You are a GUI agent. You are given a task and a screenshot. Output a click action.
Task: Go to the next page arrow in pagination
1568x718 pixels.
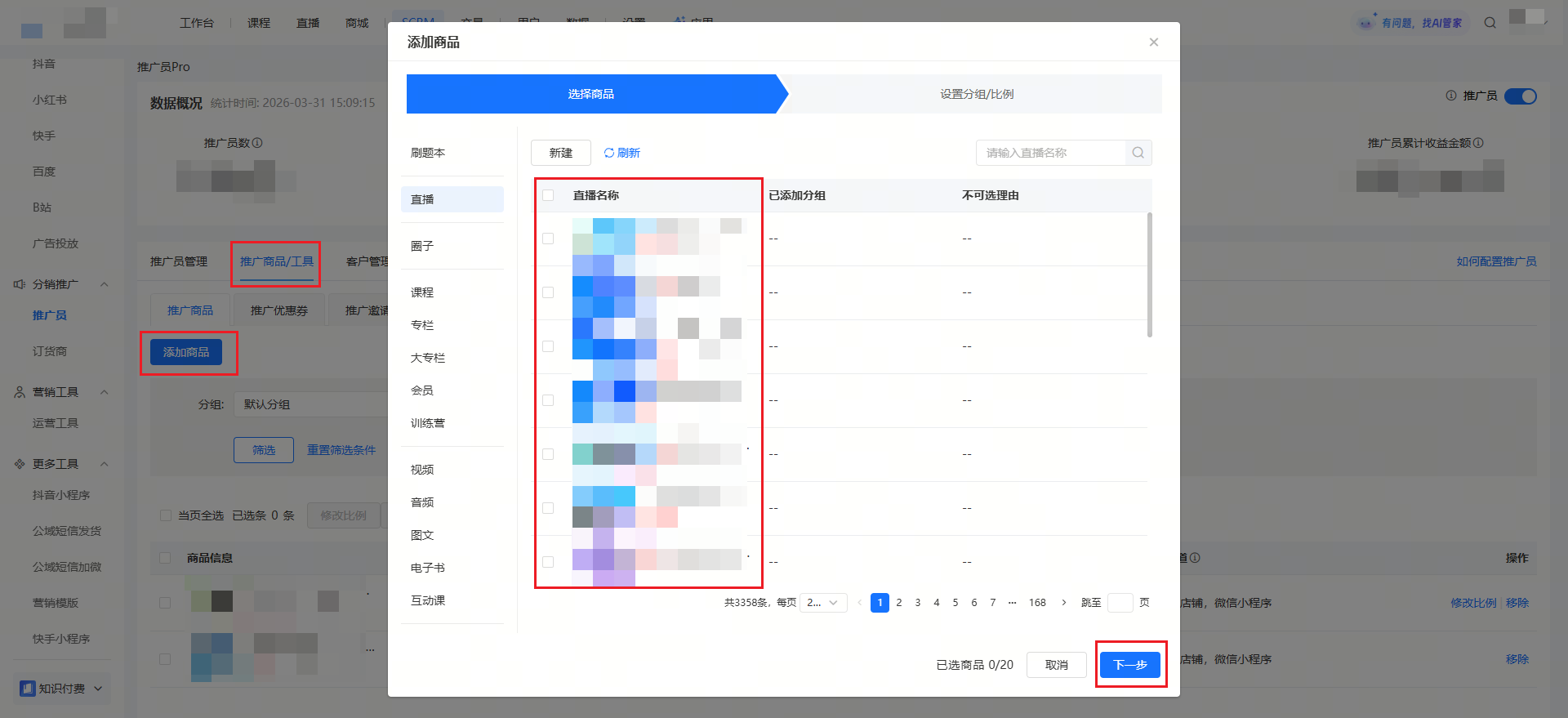coord(1063,603)
